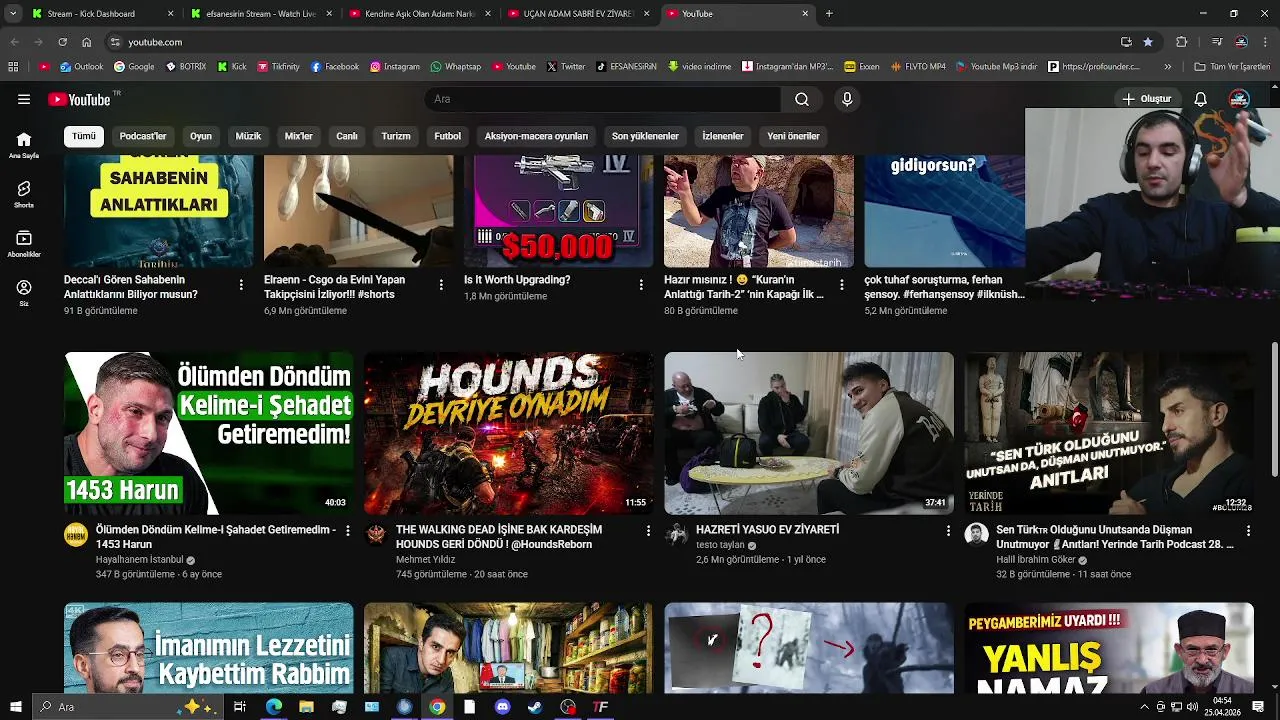Open options for Hazır mısınız Kuran'ın short

841,285
